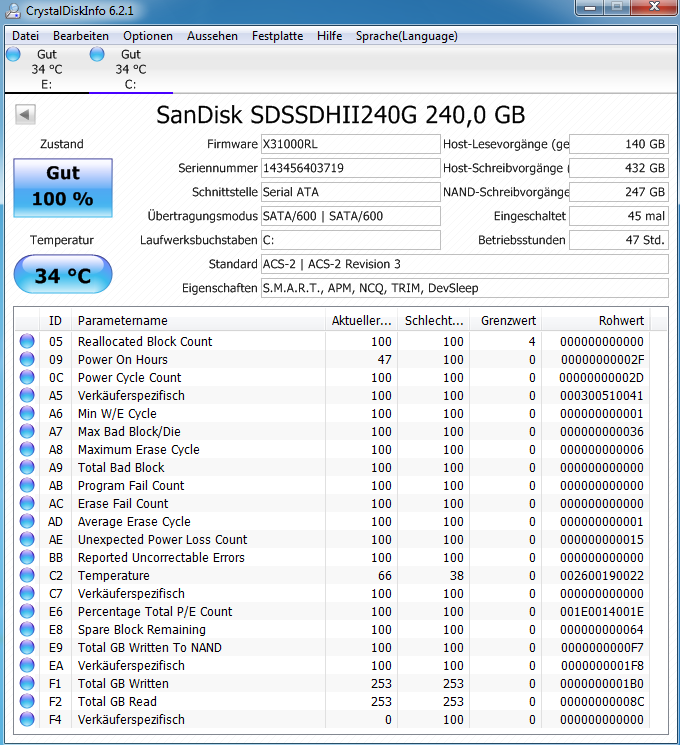Click status icon for Max Bad Block/Die
680x745 pixels.
click(x=27, y=431)
